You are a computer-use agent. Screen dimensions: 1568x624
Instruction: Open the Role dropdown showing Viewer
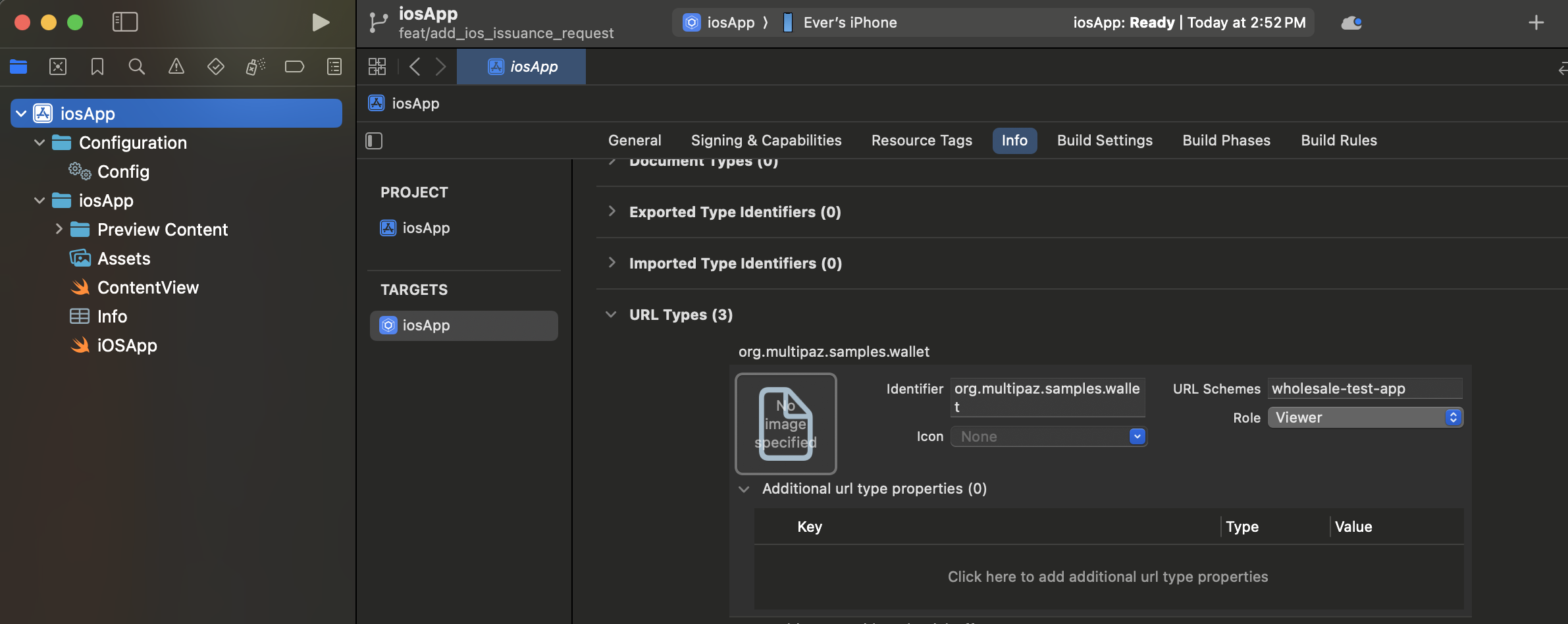(x=1365, y=417)
